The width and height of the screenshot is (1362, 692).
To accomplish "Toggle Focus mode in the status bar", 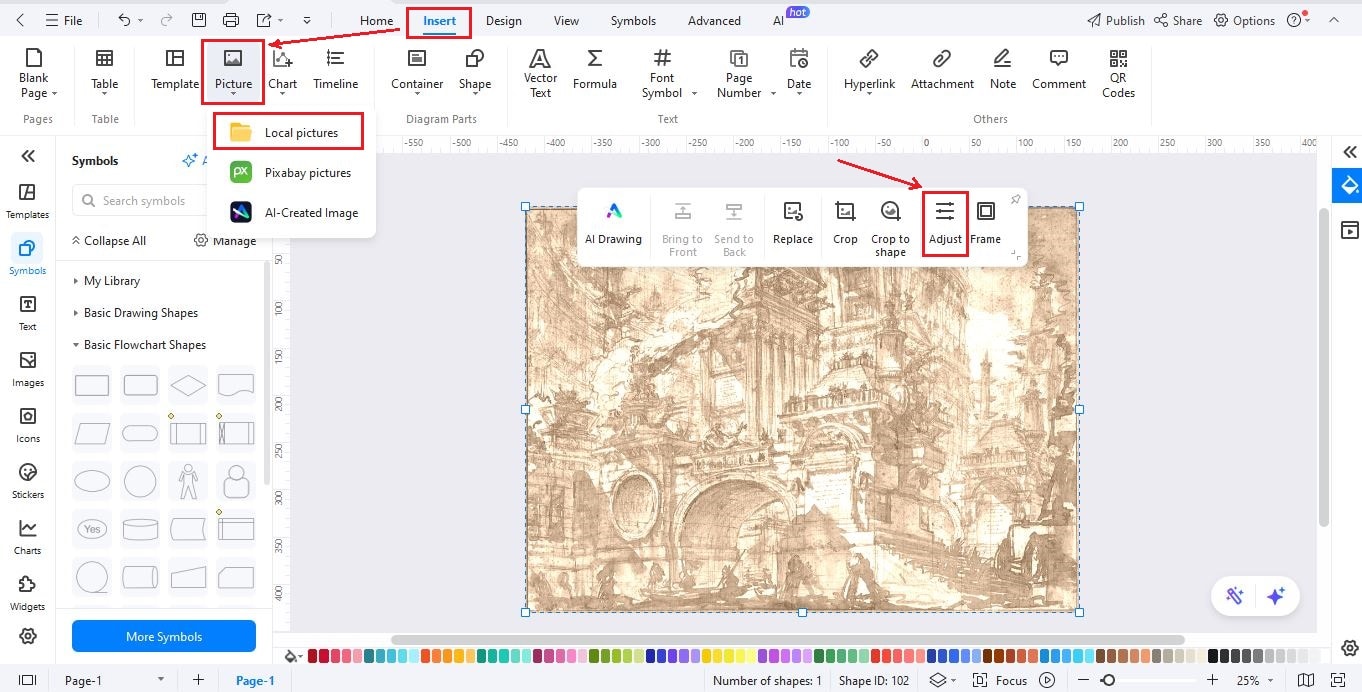I will 1001,680.
